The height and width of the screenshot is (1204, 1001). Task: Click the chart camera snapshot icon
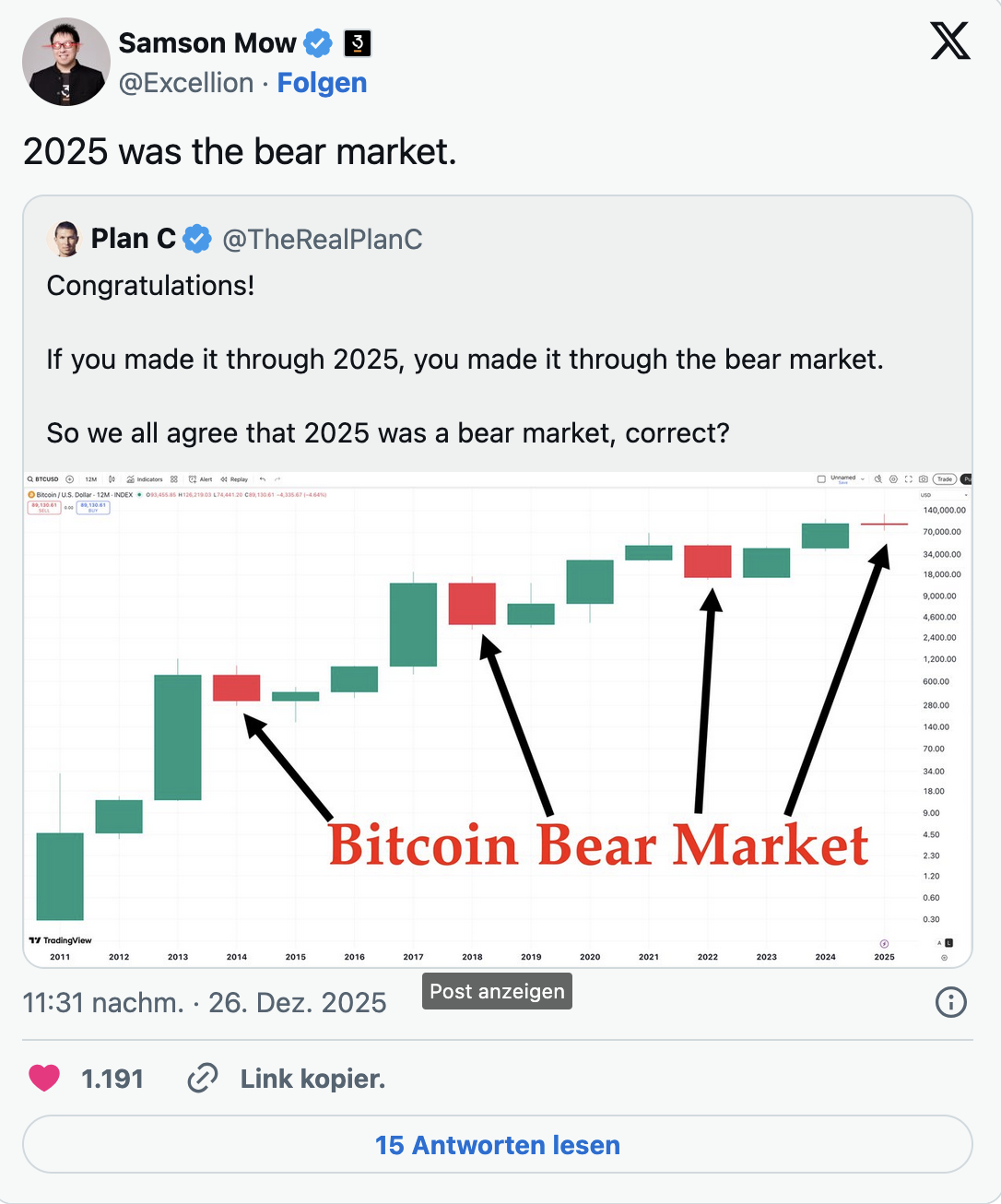923,479
